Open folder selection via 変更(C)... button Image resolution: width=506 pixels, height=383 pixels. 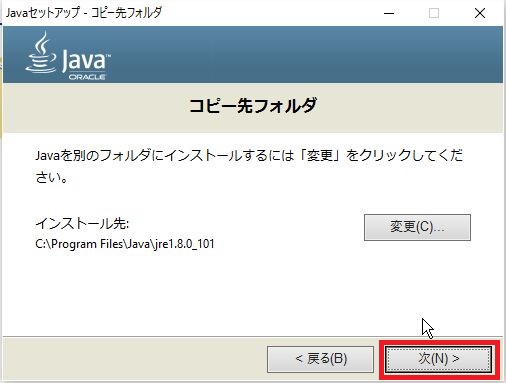417,227
